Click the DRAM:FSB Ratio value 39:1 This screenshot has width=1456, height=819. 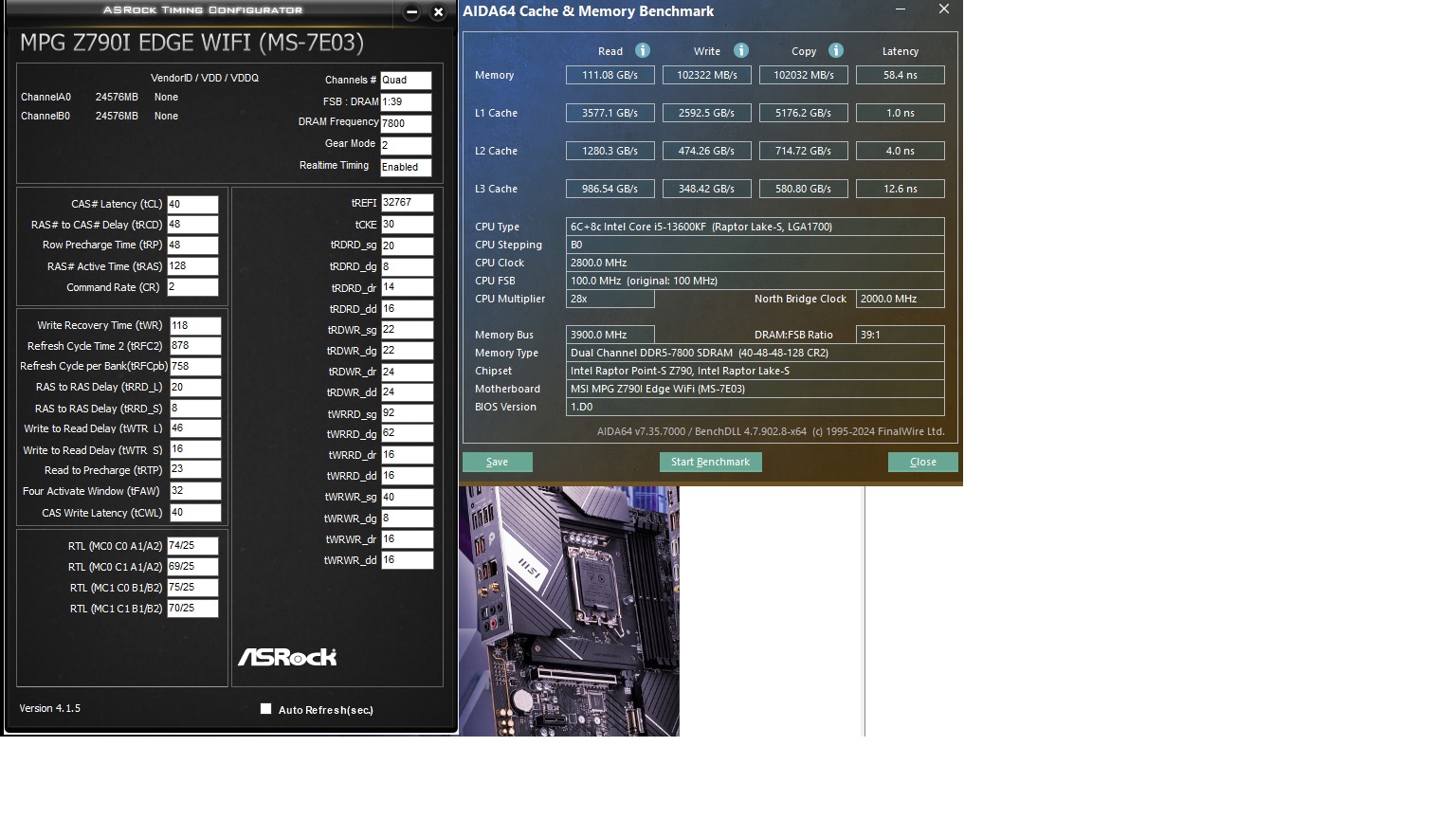point(901,335)
